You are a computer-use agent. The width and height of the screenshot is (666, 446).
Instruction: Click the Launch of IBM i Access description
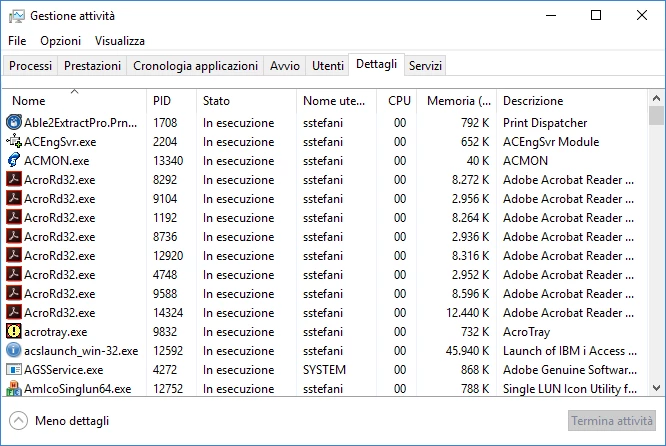coord(570,351)
